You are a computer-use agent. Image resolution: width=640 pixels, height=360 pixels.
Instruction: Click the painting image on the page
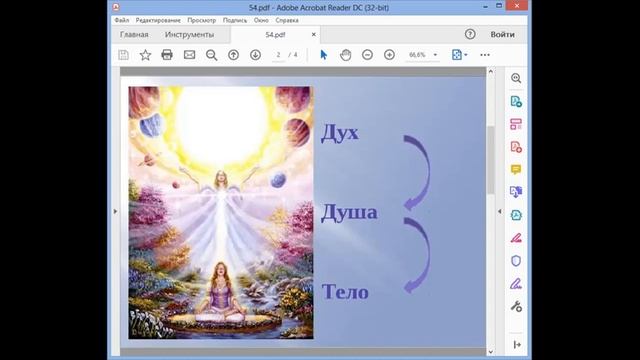(221, 212)
